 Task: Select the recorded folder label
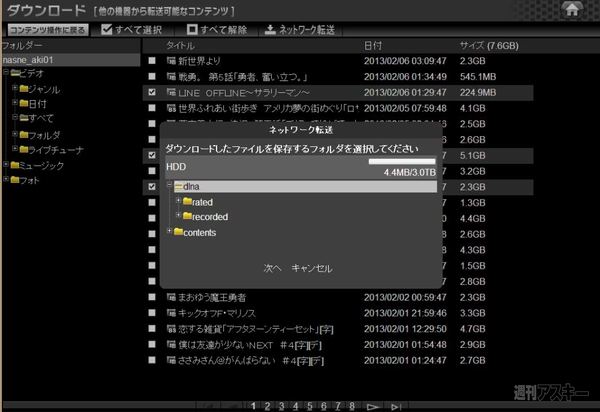(210, 217)
